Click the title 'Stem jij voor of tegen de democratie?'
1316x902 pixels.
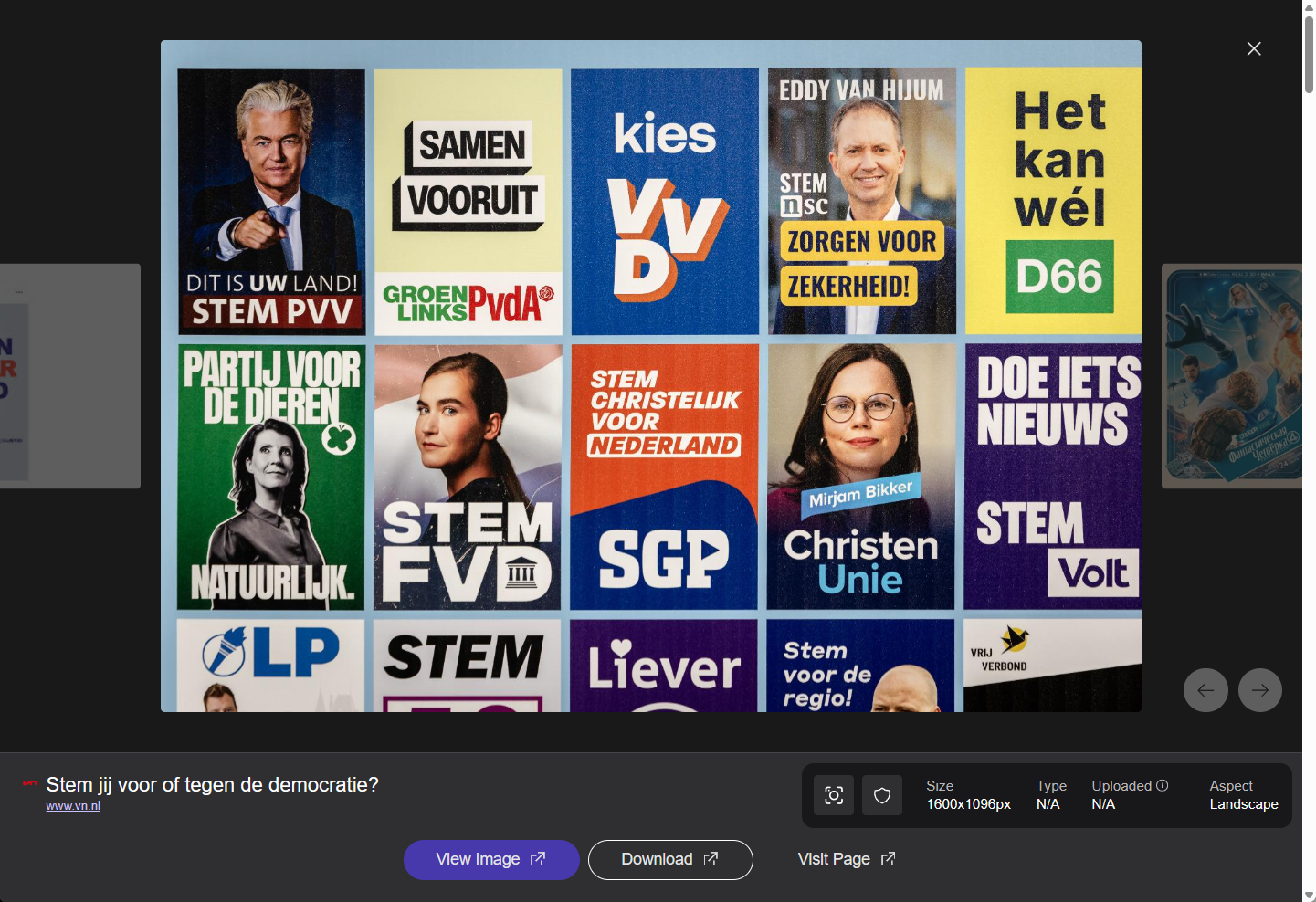coord(212,784)
